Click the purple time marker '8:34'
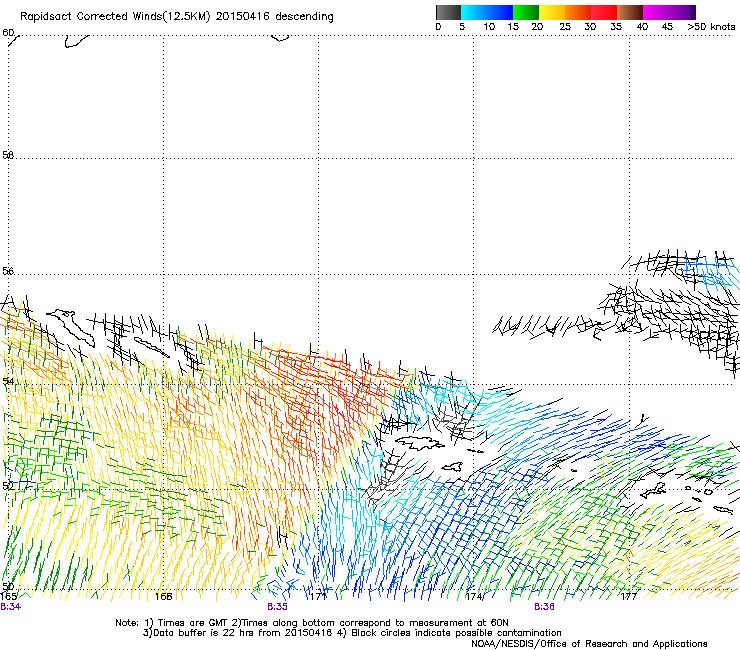 coord(10,607)
